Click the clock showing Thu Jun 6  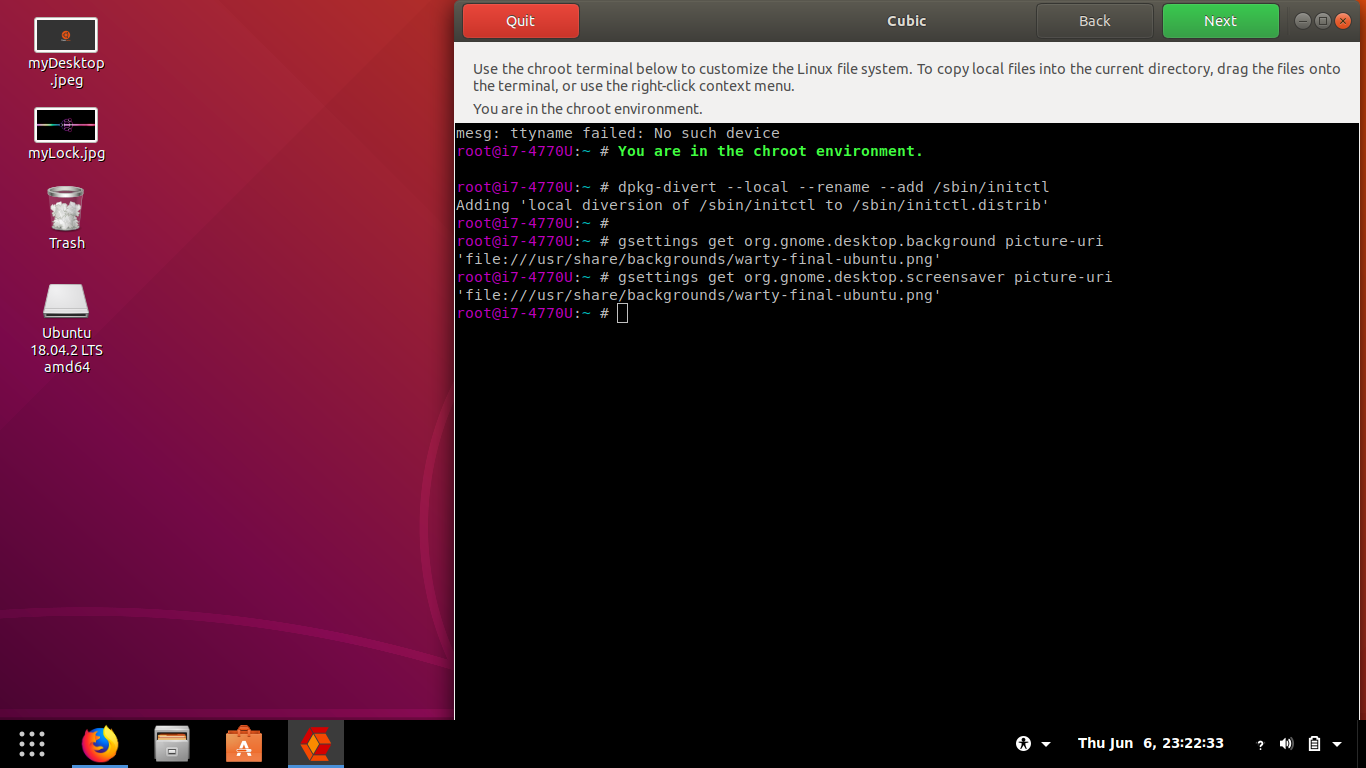point(1151,743)
